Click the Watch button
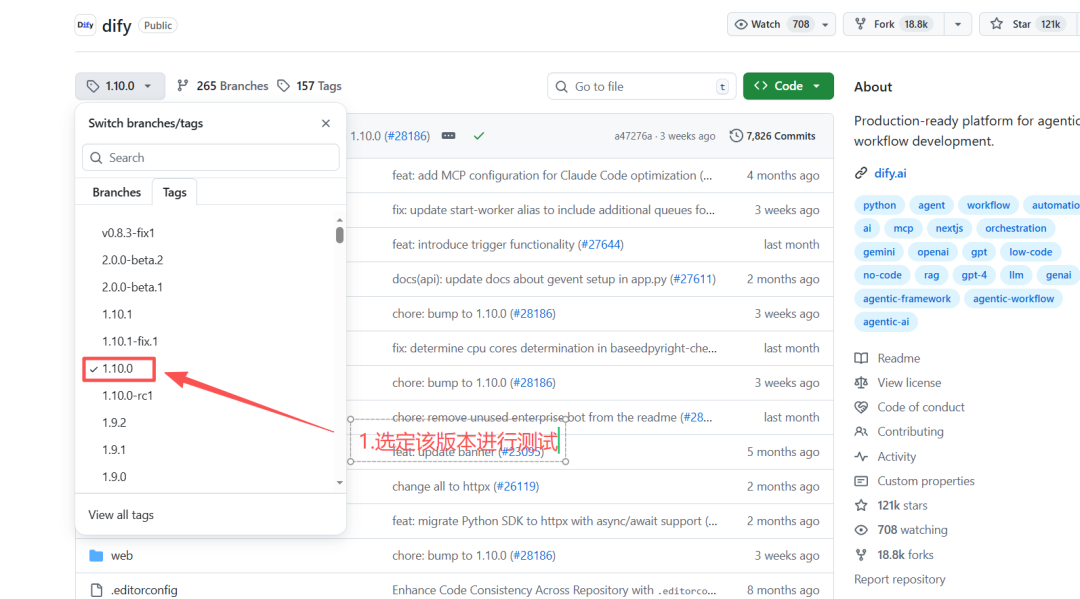 coord(771,25)
